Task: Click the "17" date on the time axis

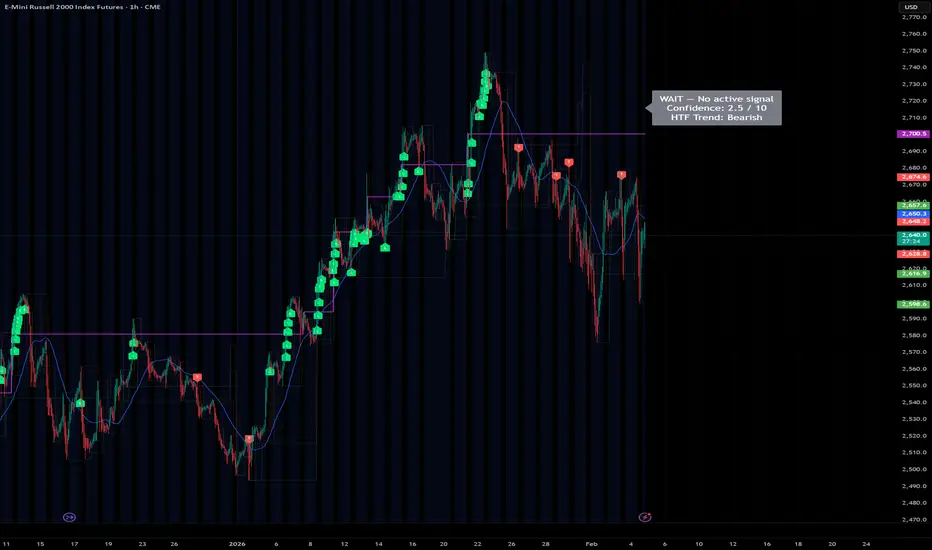Action: coord(74,543)
